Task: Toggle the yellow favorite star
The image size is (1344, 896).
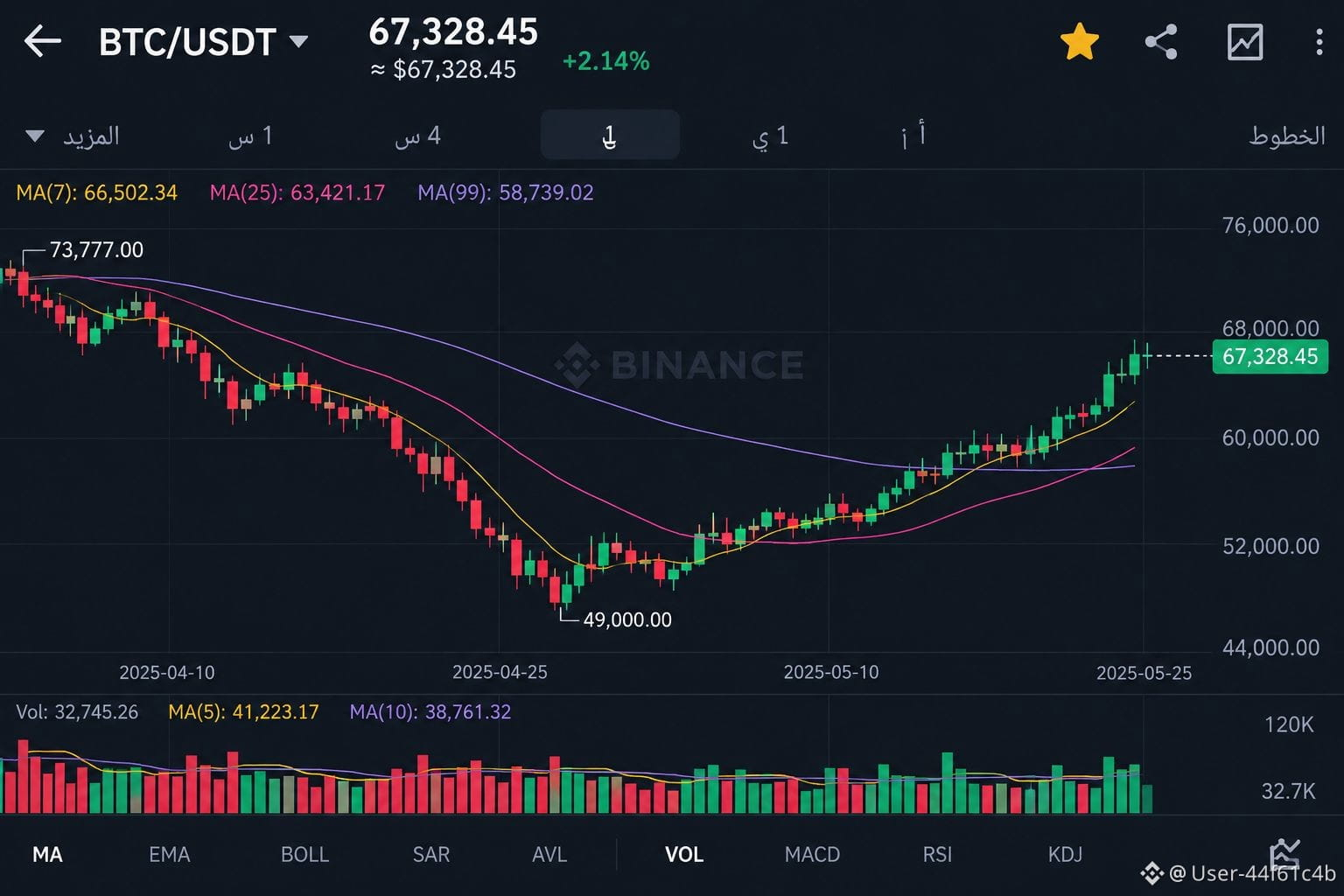Action: [x=1079, y=42]
